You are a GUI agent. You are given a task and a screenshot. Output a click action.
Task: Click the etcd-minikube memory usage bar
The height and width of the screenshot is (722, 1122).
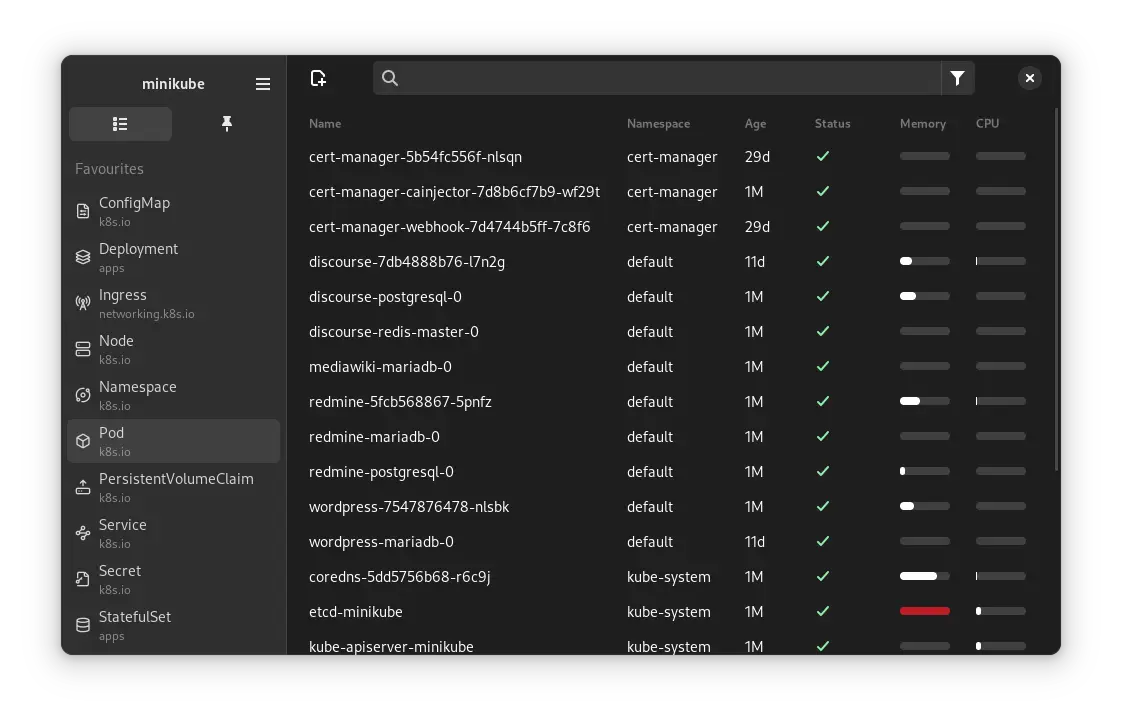click(x=924, y=611)
